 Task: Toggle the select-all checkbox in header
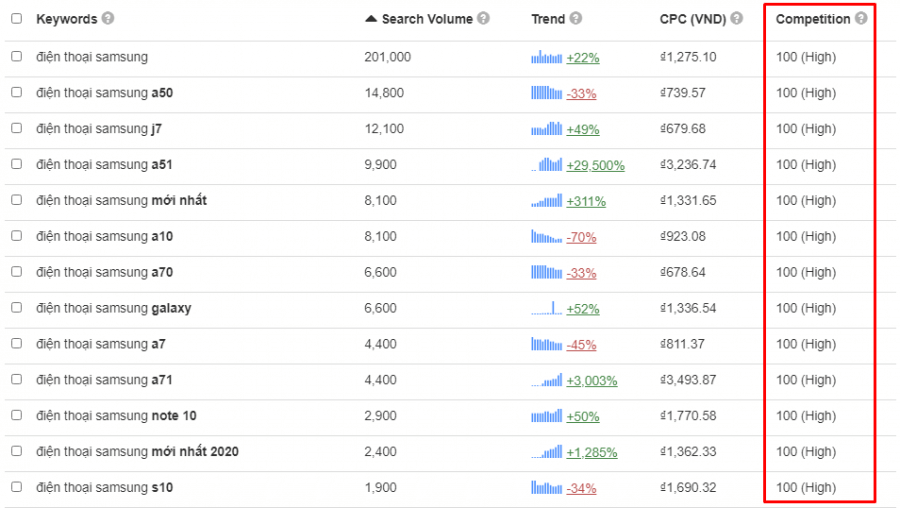pos(16,19)
